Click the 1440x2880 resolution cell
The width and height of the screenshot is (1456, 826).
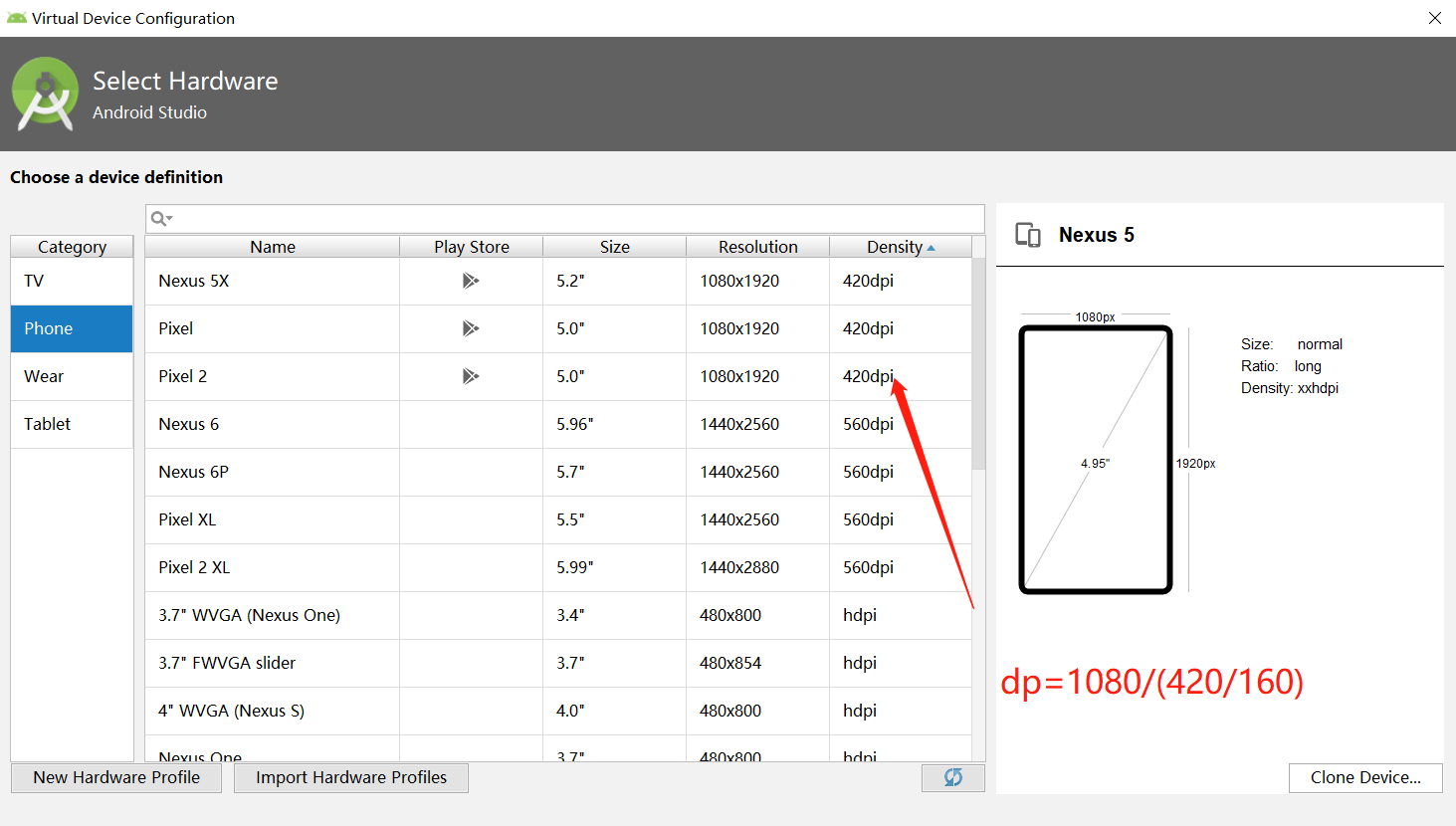758,567
